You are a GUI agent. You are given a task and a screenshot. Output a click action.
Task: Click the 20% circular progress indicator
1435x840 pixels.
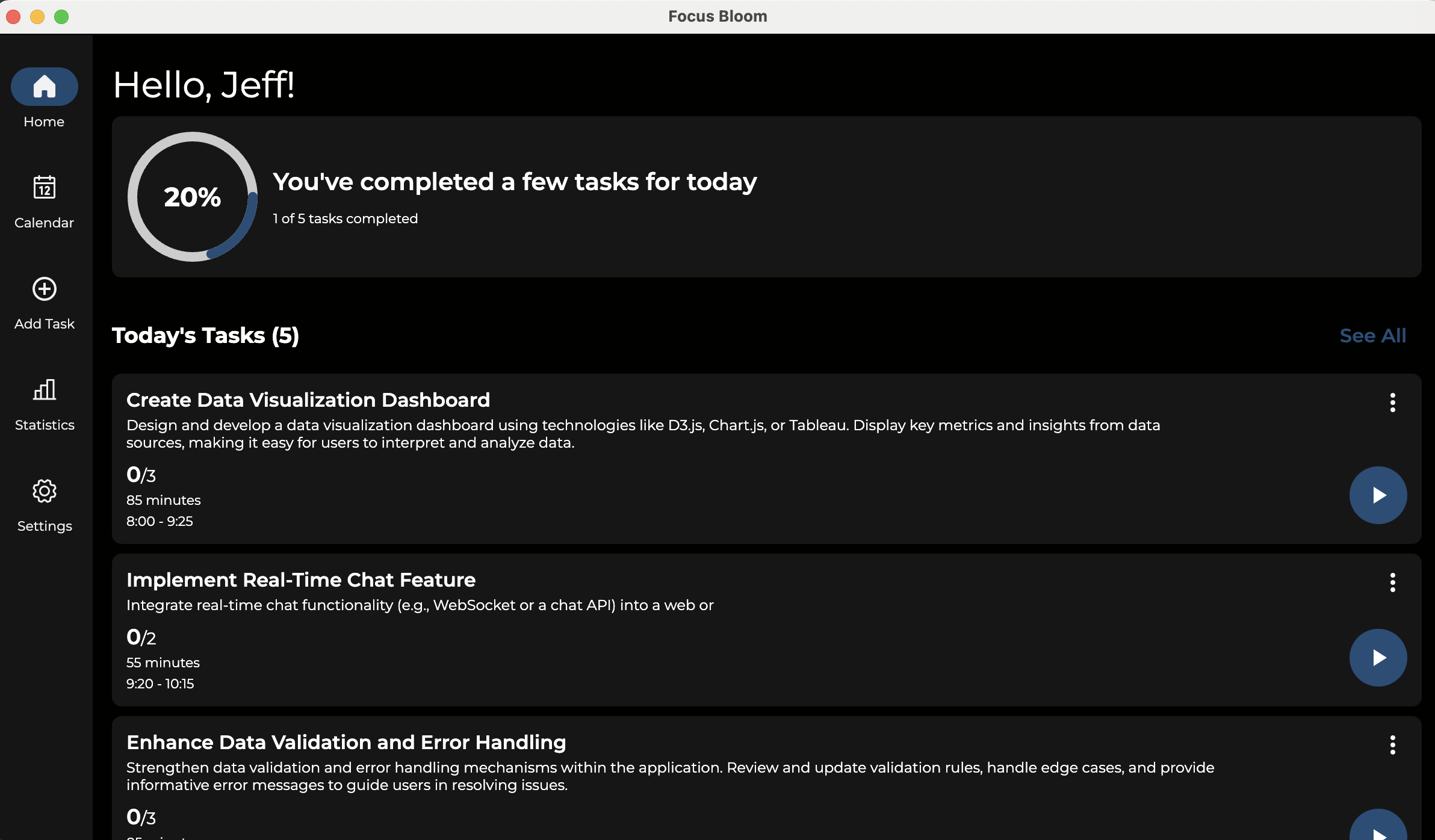pyautogui.click(x=193, y=197)
